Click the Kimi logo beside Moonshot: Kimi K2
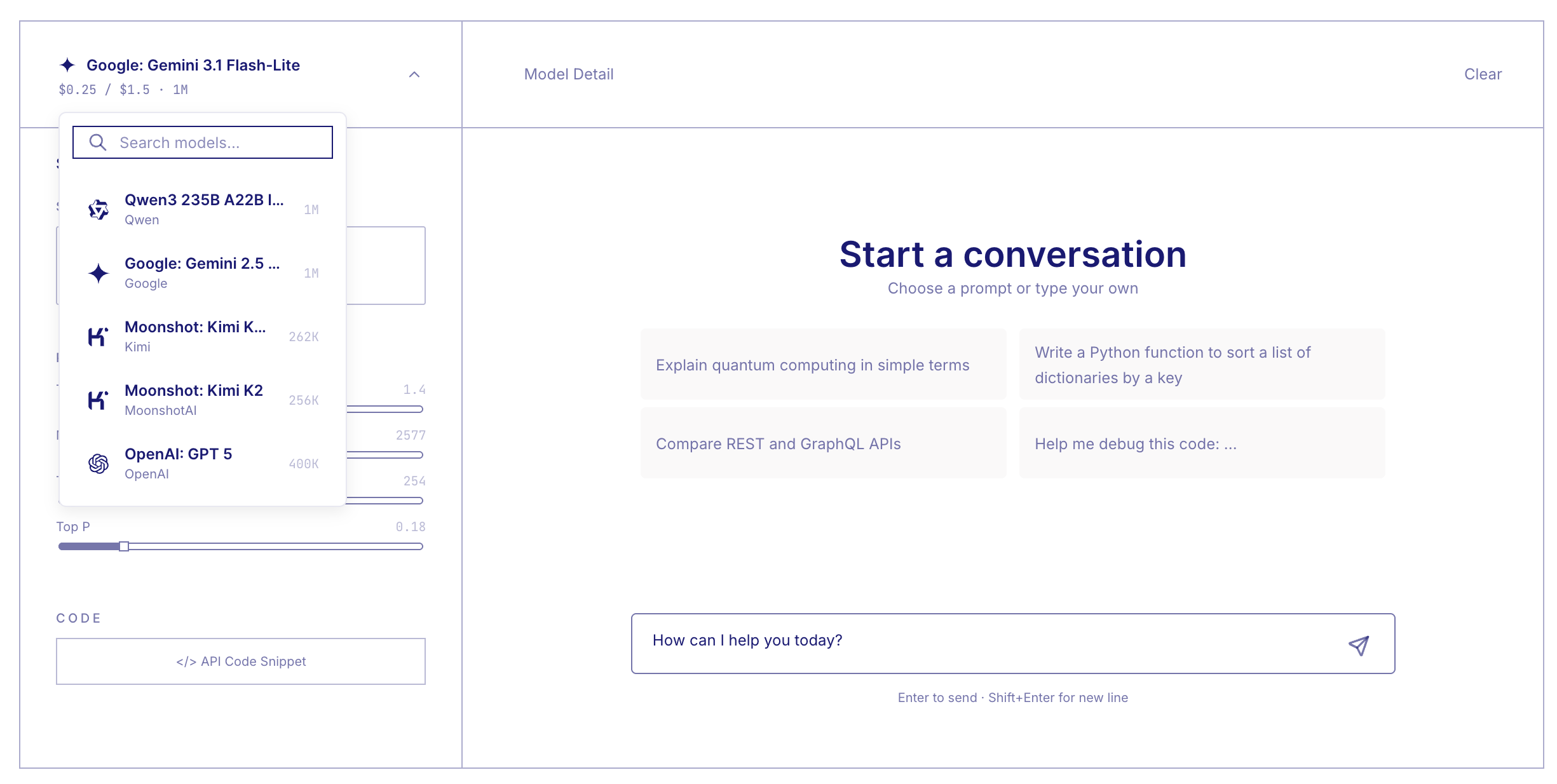Screen dimensions: 1557x784 point(99,400)
